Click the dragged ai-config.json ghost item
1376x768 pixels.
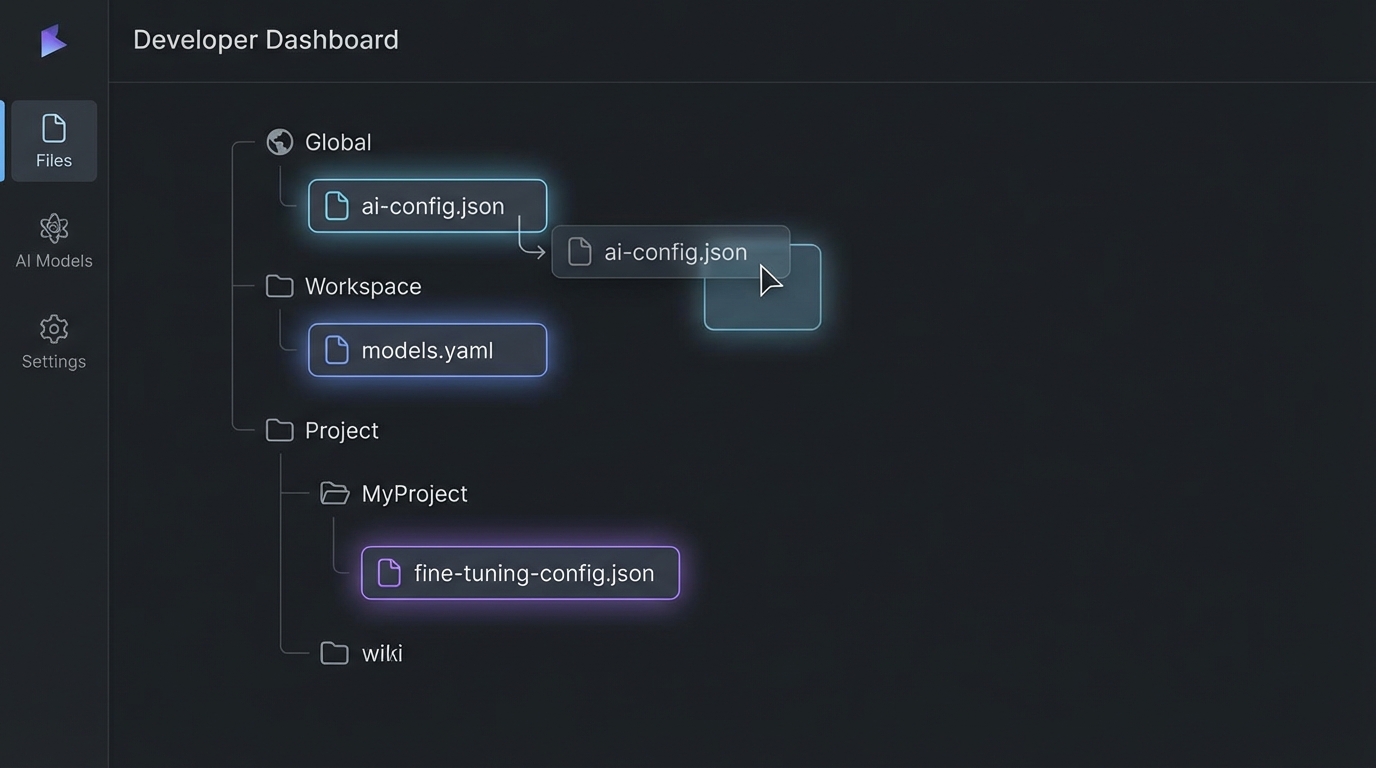click(x=660, y=252)
